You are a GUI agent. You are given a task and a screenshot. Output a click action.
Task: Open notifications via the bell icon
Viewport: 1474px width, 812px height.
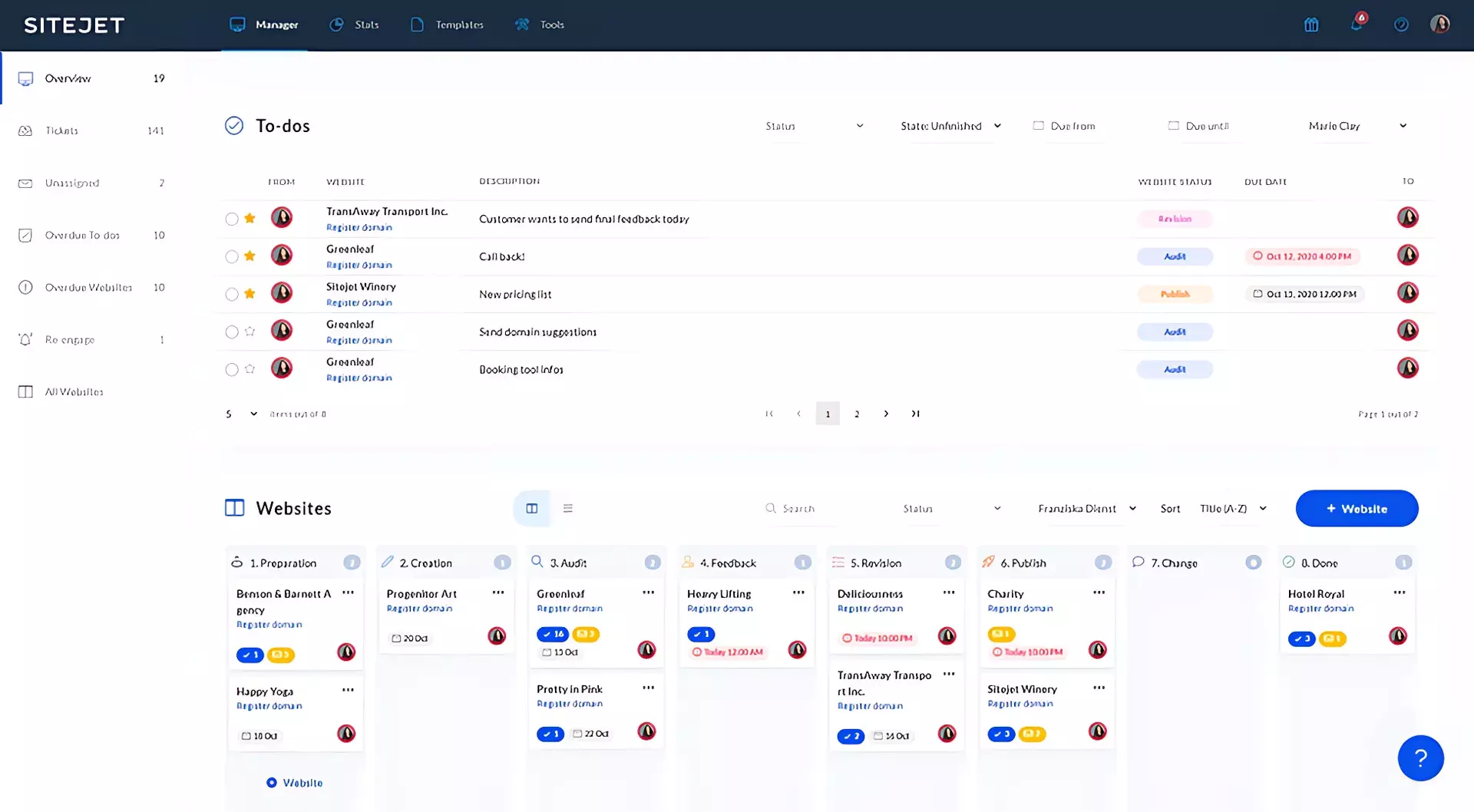(x=1357, y=25)
